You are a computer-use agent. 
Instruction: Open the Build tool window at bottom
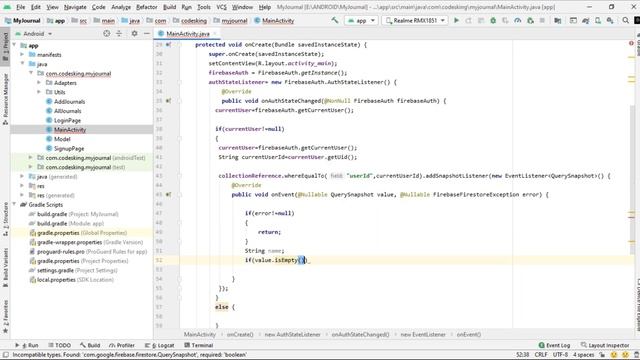(x=90, y=345)
